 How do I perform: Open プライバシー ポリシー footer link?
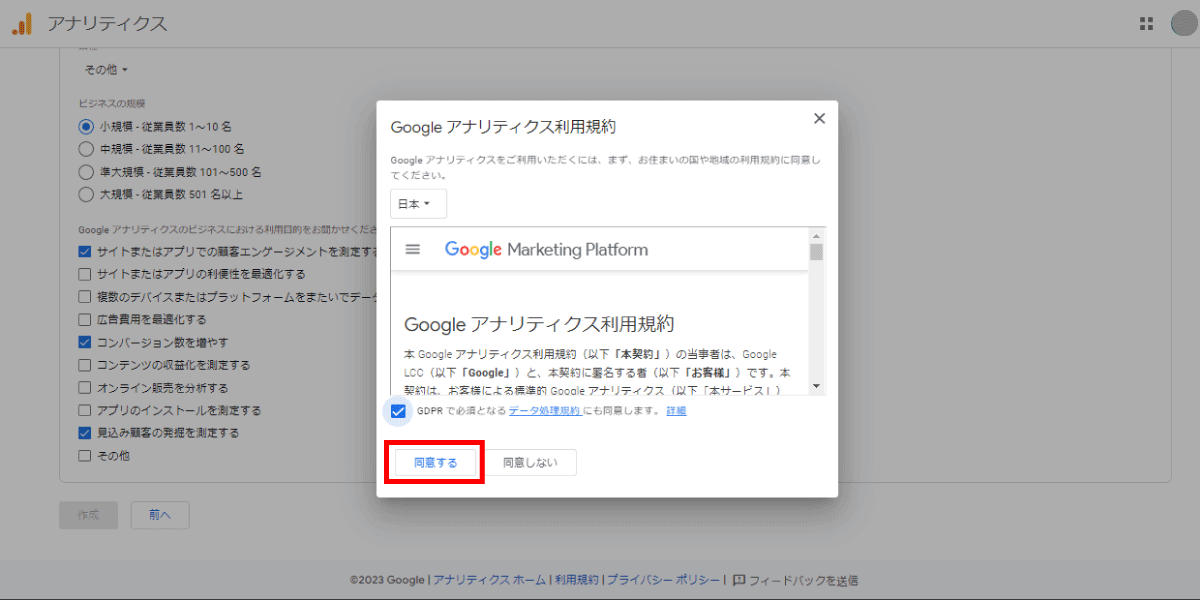pos(663,580)
